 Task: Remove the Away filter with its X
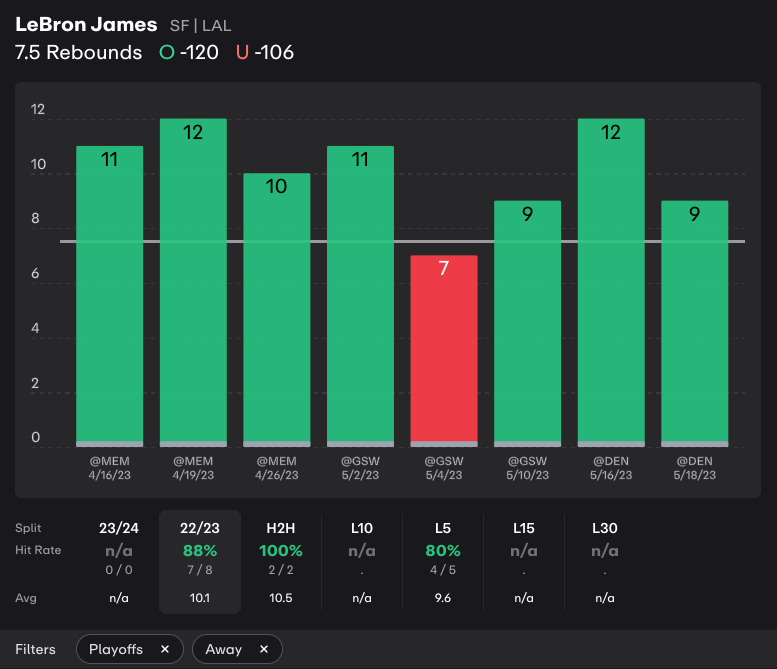[x=264, y=649]
